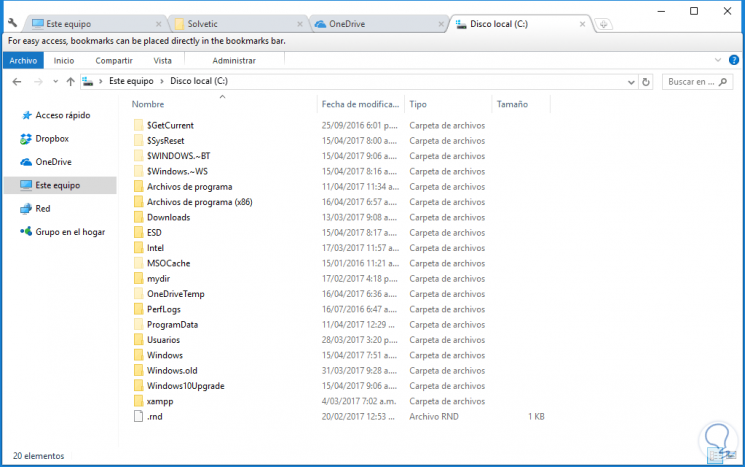Screen dimensions: 745x467
Task: Select the Downloads folder icon
Action: click(138, 217)
